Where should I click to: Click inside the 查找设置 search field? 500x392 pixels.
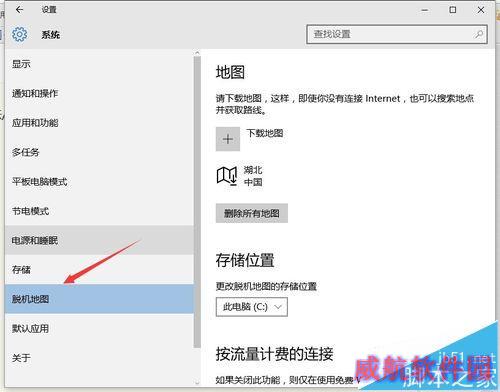397,34
